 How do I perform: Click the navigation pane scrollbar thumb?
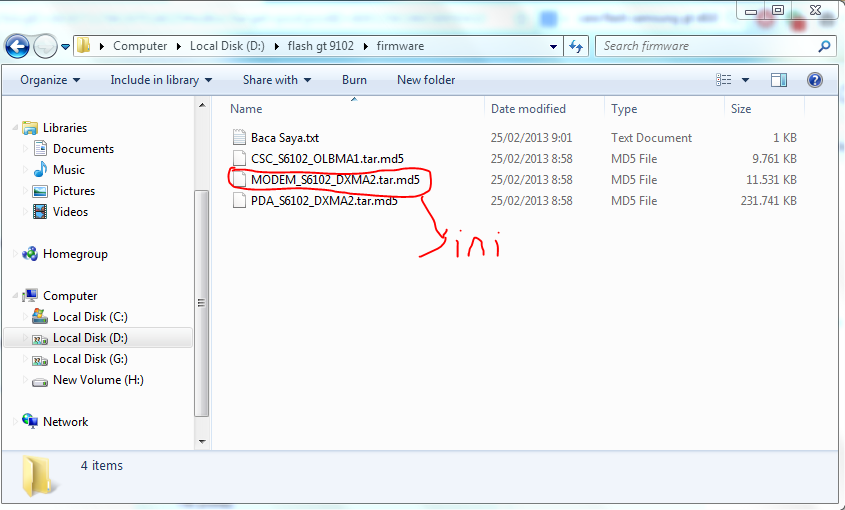[202, 303]
